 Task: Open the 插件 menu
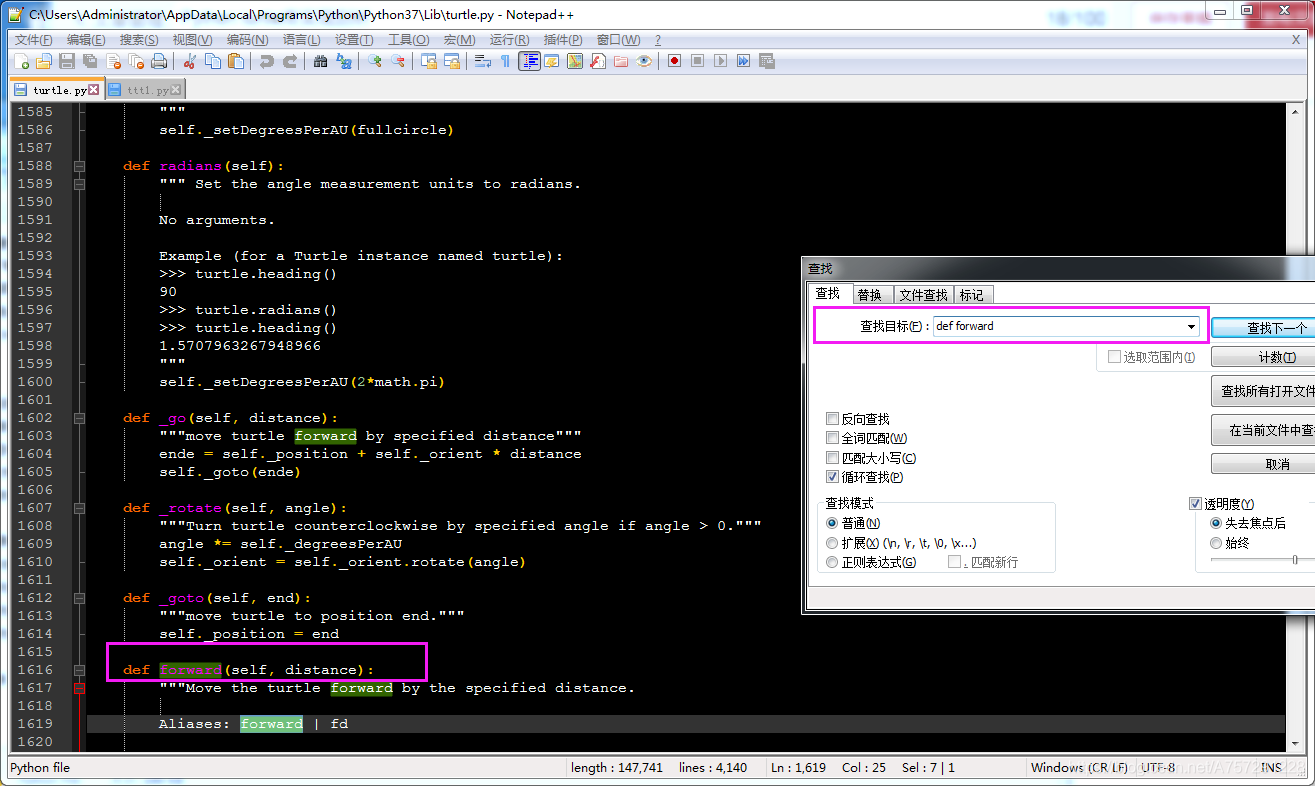coord(561,40)
